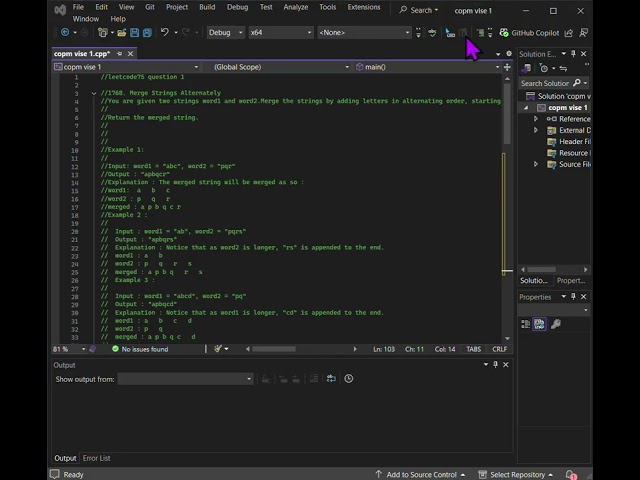Expand the References tree node
This screenshot has width=640, height=480.
pos(536,119)
